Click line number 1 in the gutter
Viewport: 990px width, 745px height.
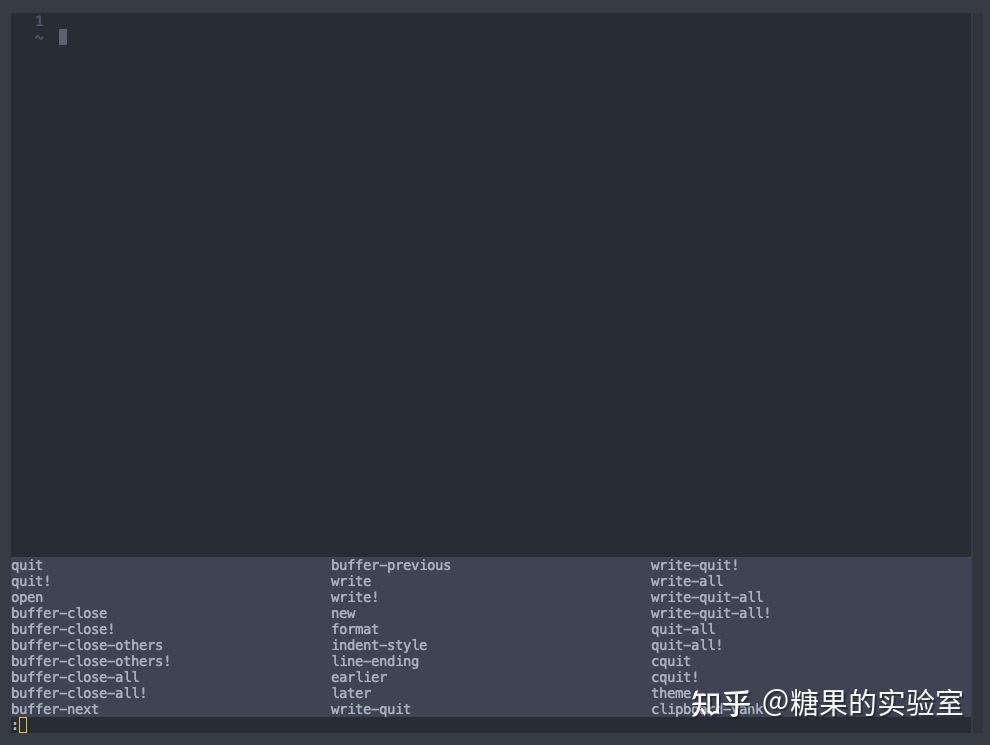[x=38, y=20]
